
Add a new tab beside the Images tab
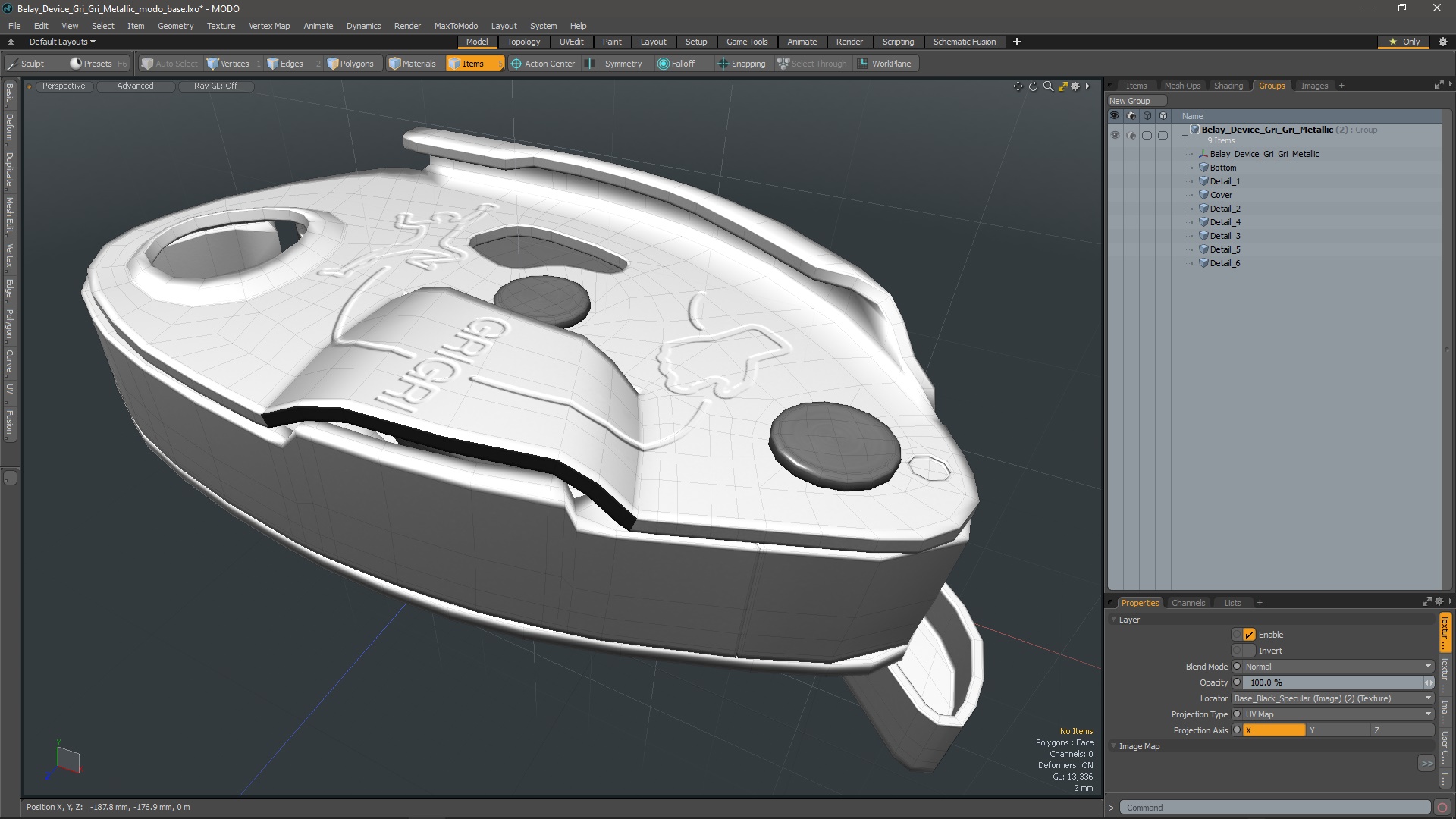[x=1341, y=86]
